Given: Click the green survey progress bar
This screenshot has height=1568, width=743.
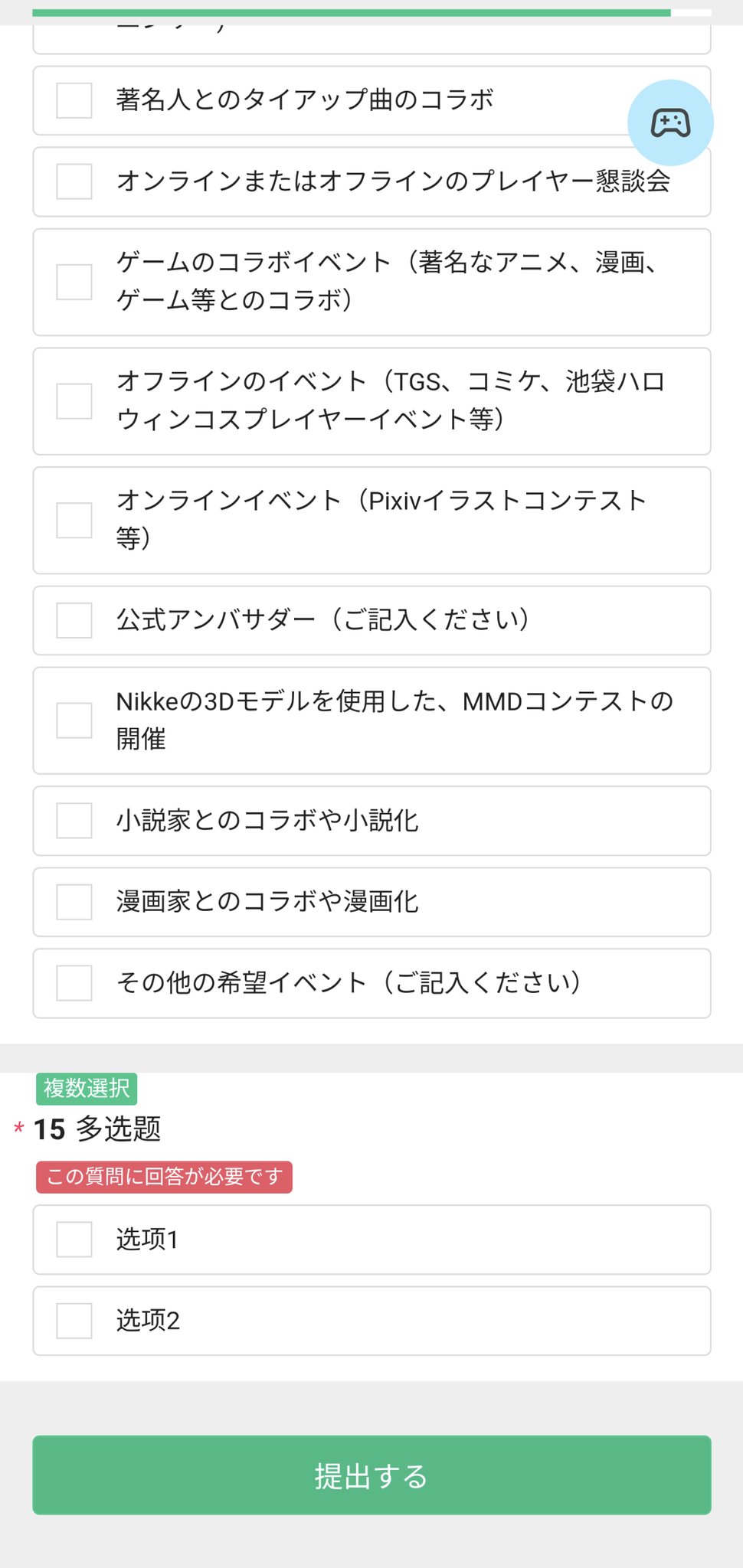Looking at the screenshot, I should [x=351, y=13].
